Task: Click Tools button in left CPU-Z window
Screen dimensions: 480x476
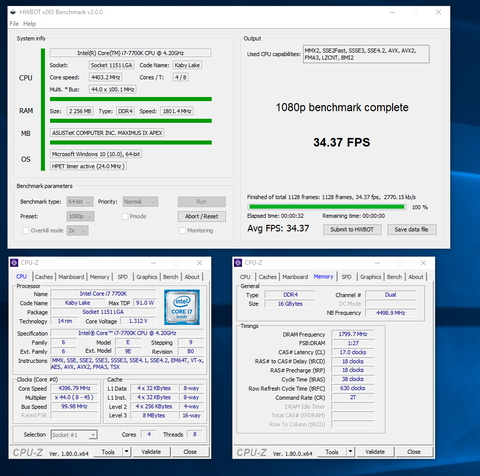Action: click(108, 452)
